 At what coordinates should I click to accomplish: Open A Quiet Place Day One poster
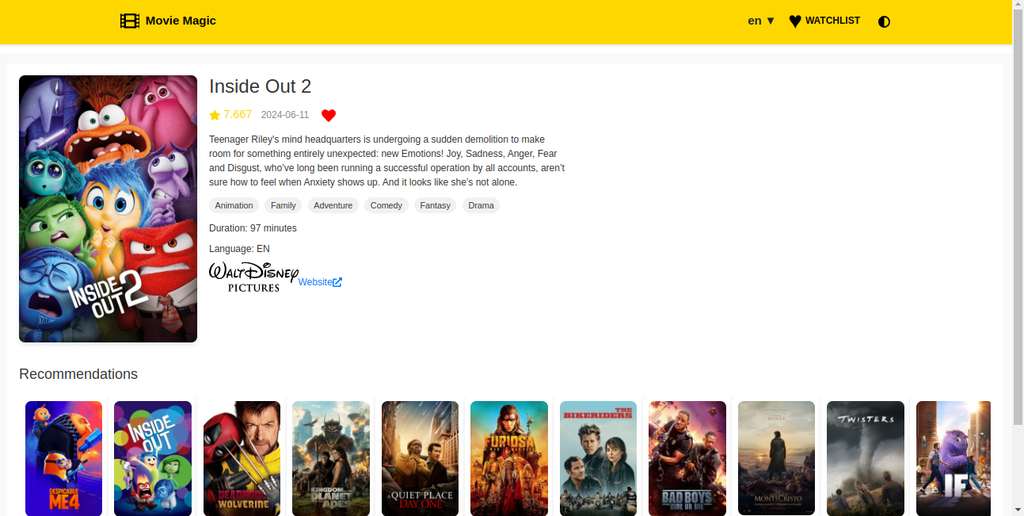tap(420, 459)
